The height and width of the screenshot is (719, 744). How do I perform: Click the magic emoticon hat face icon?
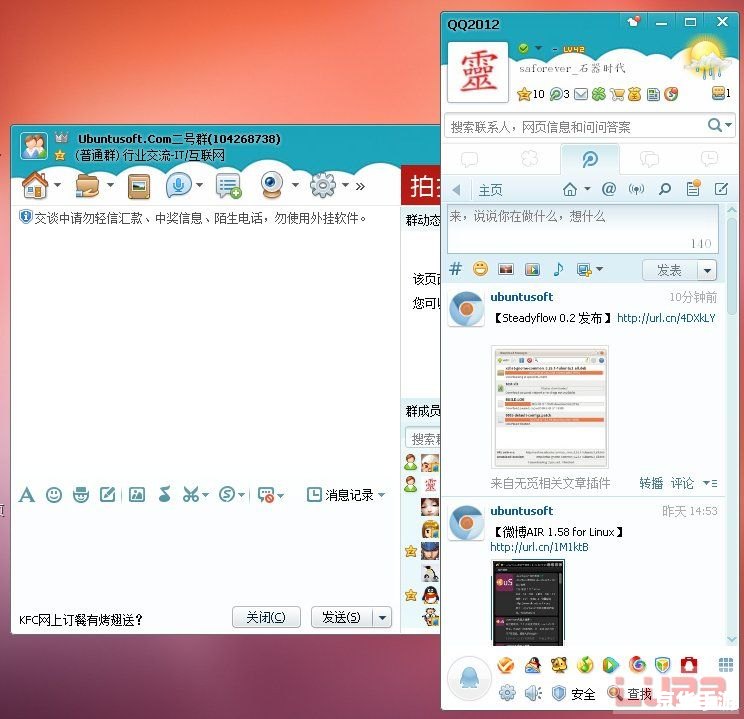(81, 495)
